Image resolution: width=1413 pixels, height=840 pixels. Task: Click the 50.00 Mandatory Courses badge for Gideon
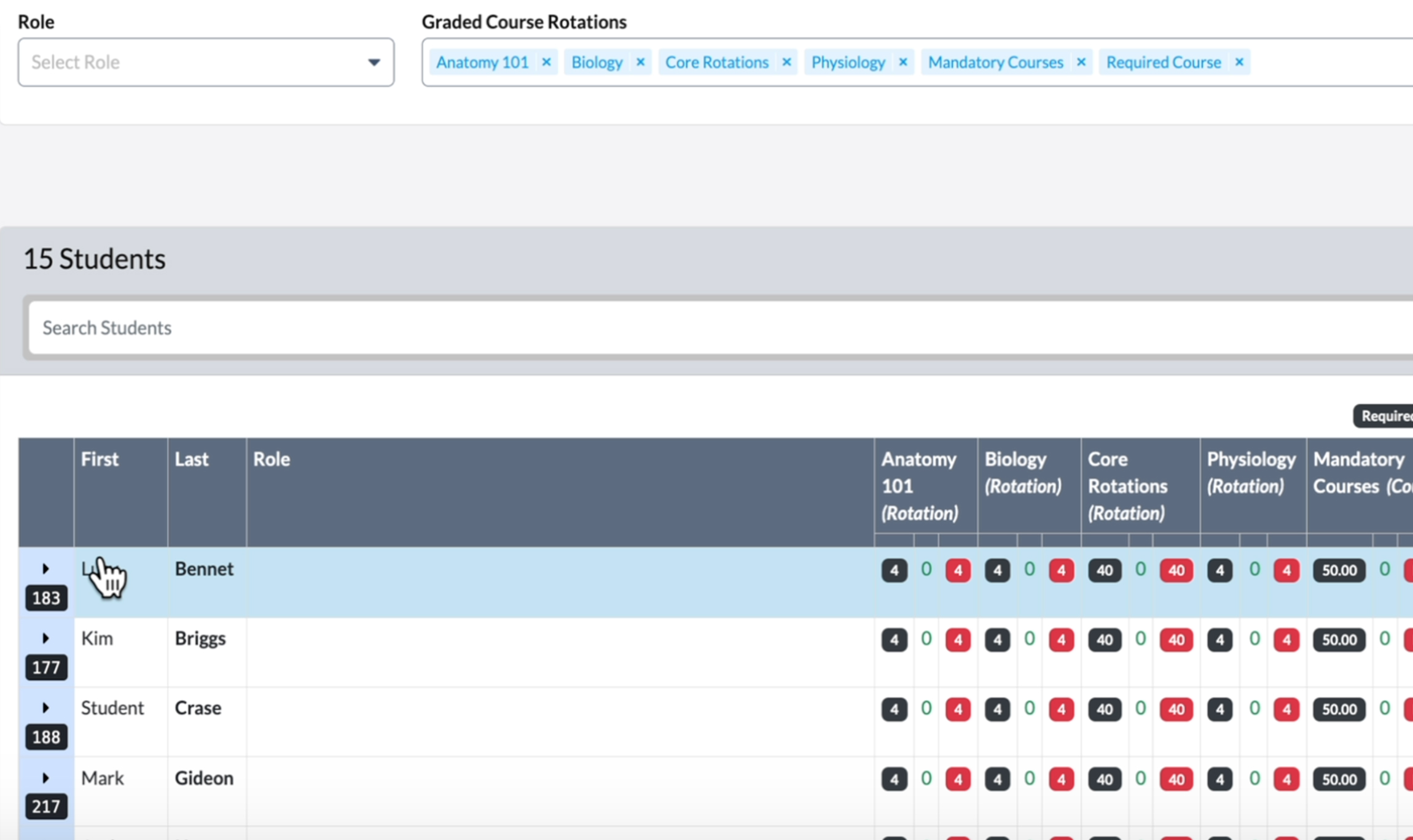click(x=1339, y=779)
